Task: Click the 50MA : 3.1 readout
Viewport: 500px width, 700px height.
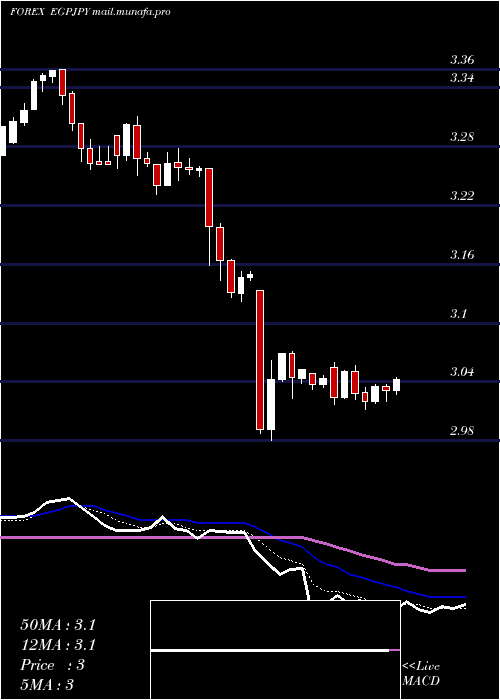Action: 58,625
